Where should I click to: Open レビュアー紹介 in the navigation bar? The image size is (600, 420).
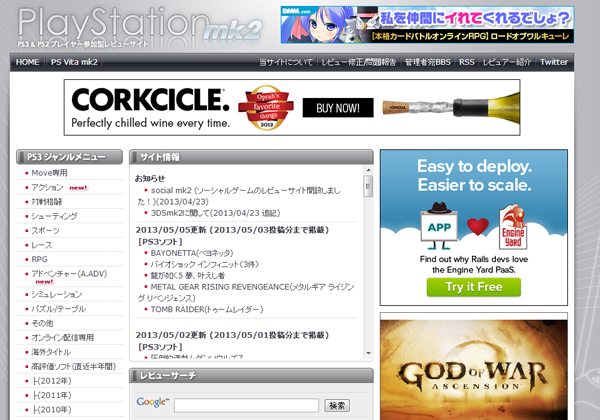tap(507, 62)
